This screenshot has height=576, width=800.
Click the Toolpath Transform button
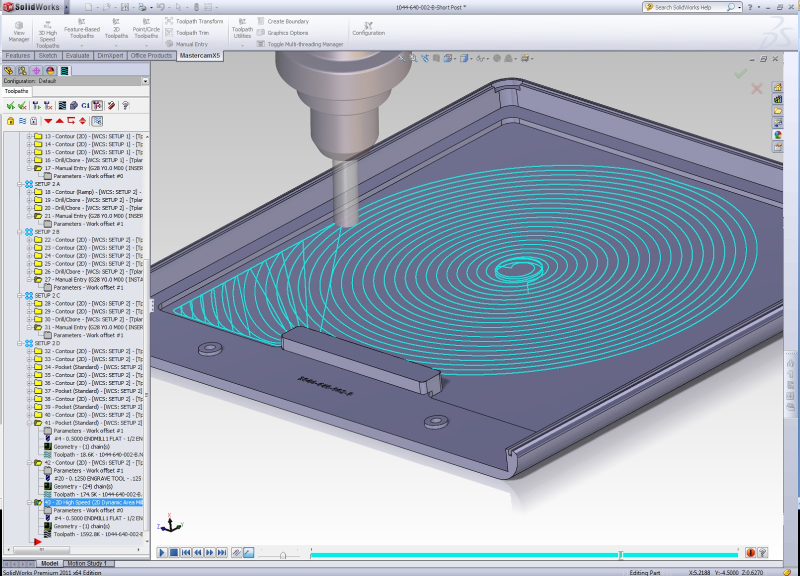(198, 21)
